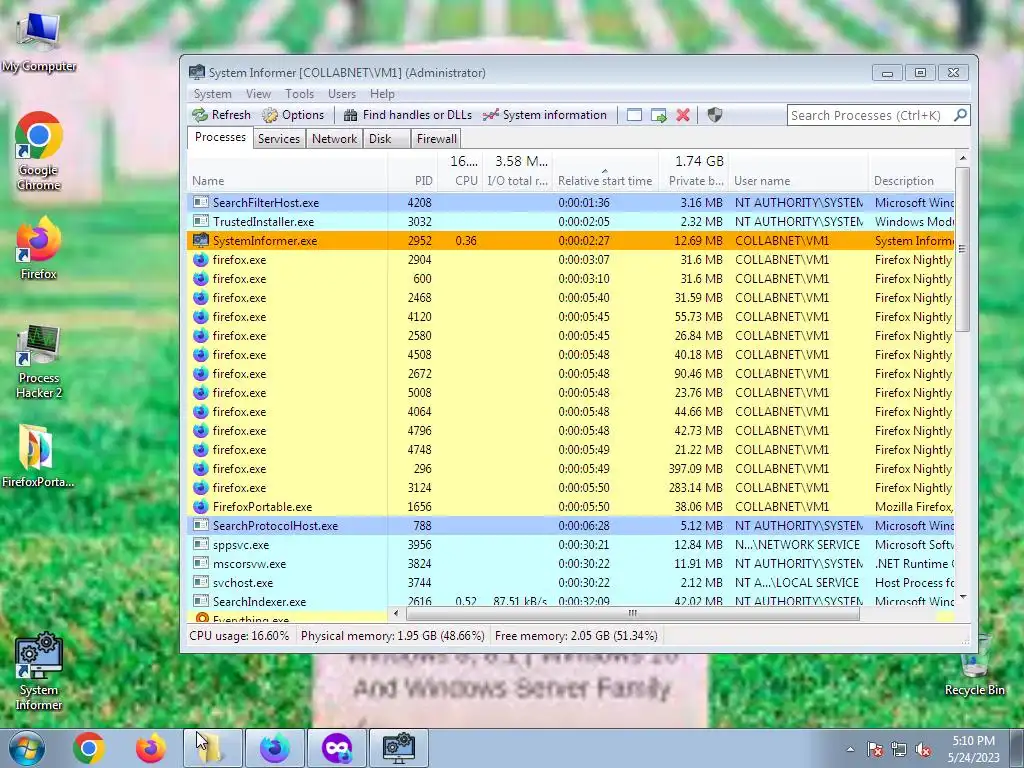Select the TrustedInstaller.exe process
The height and width of the screenshot is (768, 1024).
(x=571, y=221)
